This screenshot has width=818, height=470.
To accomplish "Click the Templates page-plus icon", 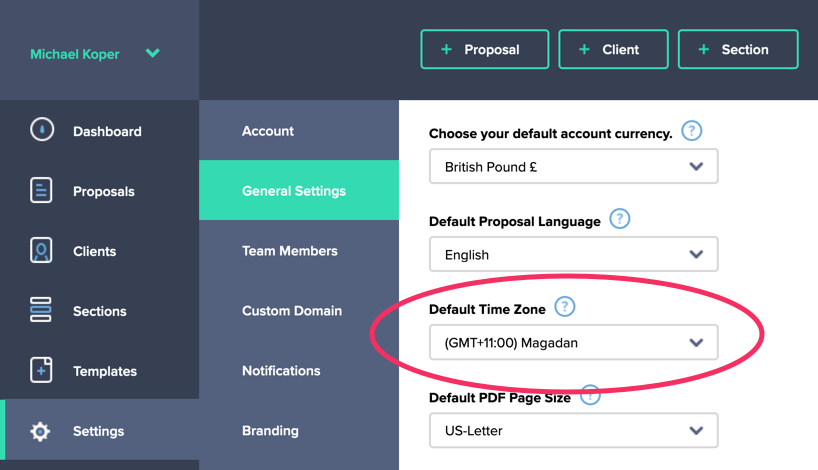I will click(x=41, y=370).
